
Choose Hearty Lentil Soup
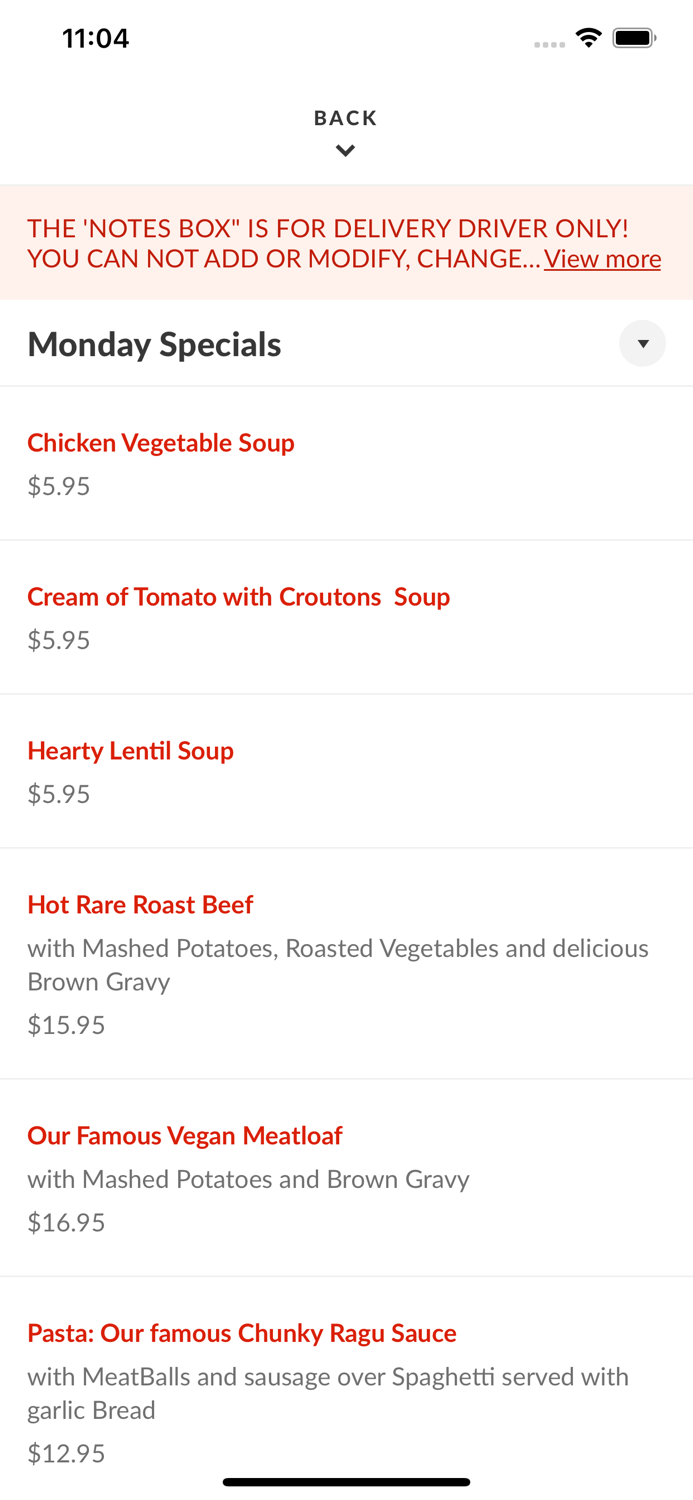(130, 750)
